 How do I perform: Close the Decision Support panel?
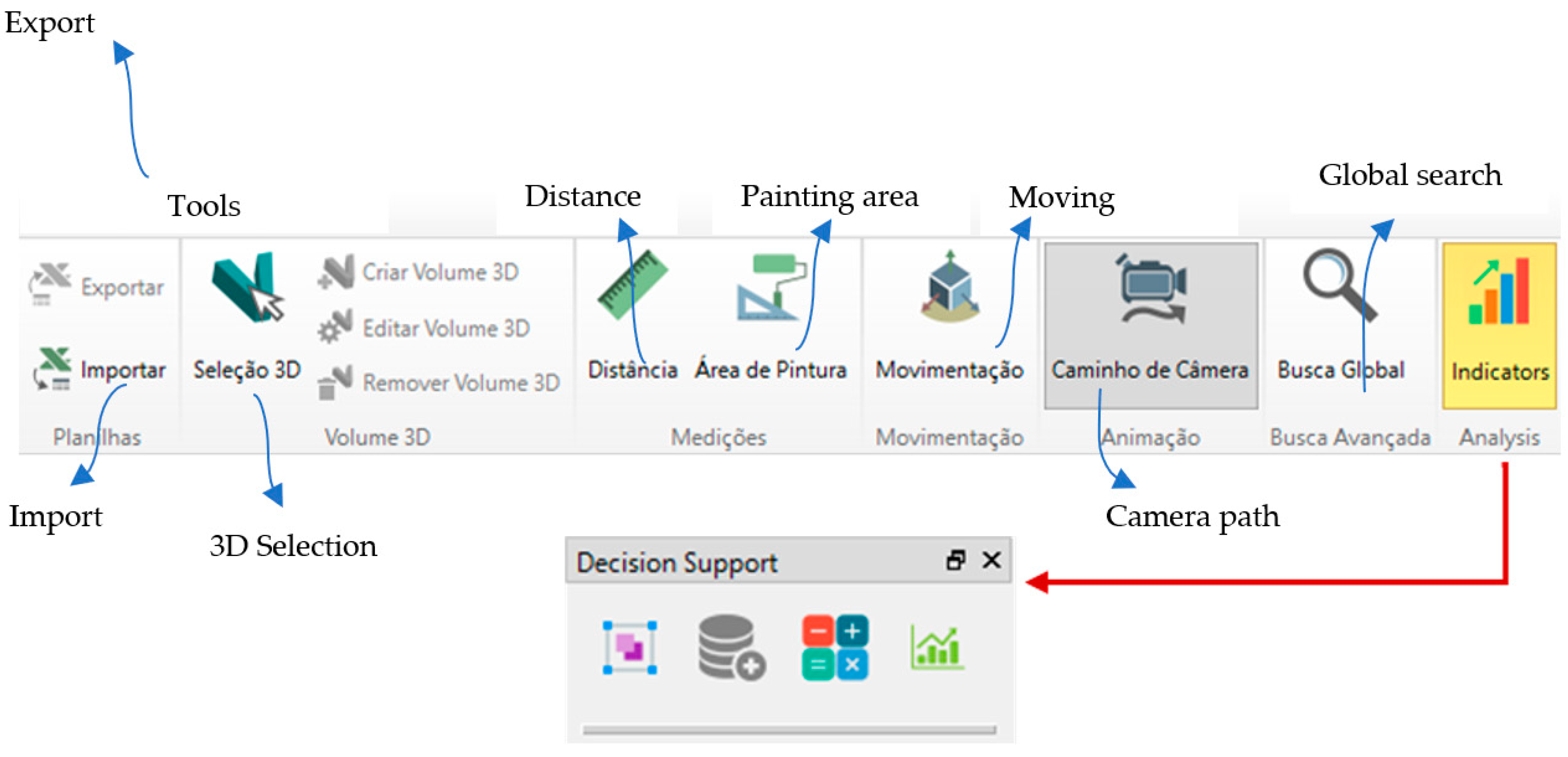pyautogui.click(x=991, y=560)
